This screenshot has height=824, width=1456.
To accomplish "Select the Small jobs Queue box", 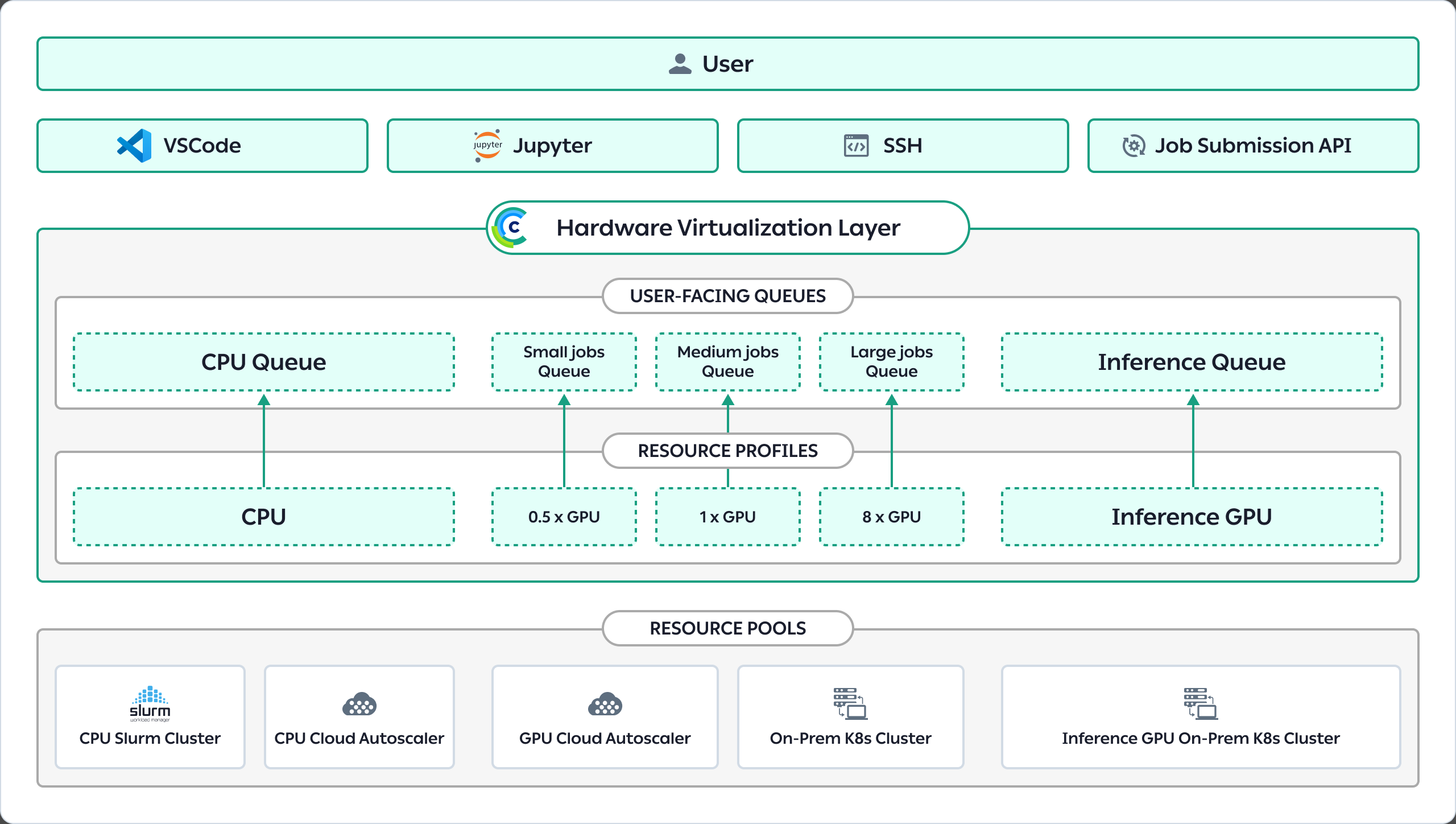I will click(564, 362).
